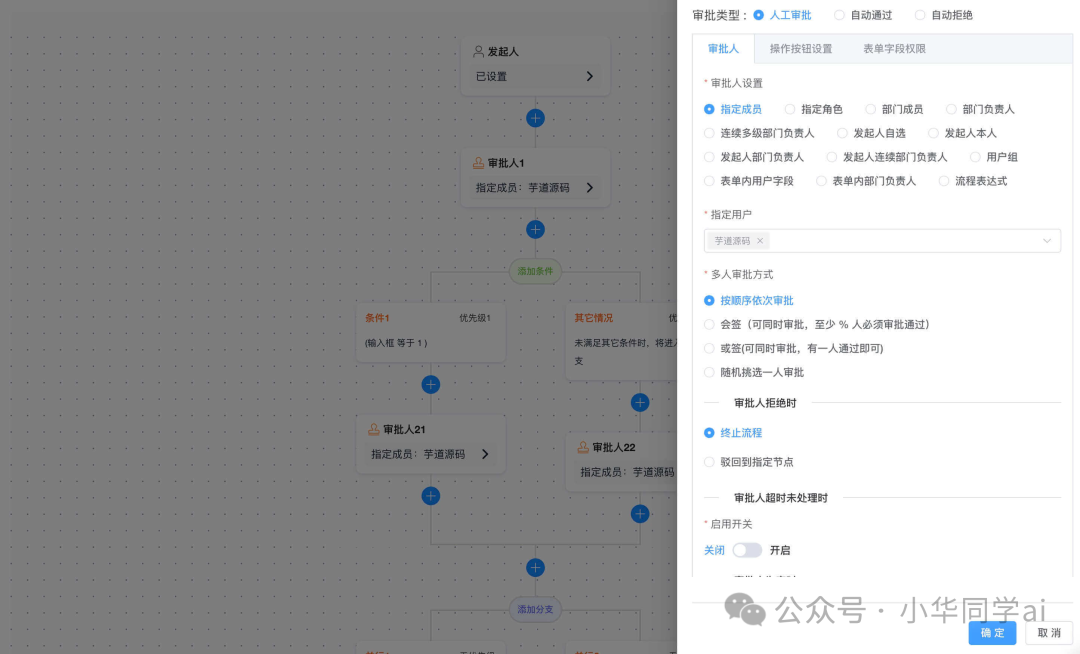
Task: Remove the 芋道源码 tag via its × icon
Action: pyautogui.click(x=760, y=240)
